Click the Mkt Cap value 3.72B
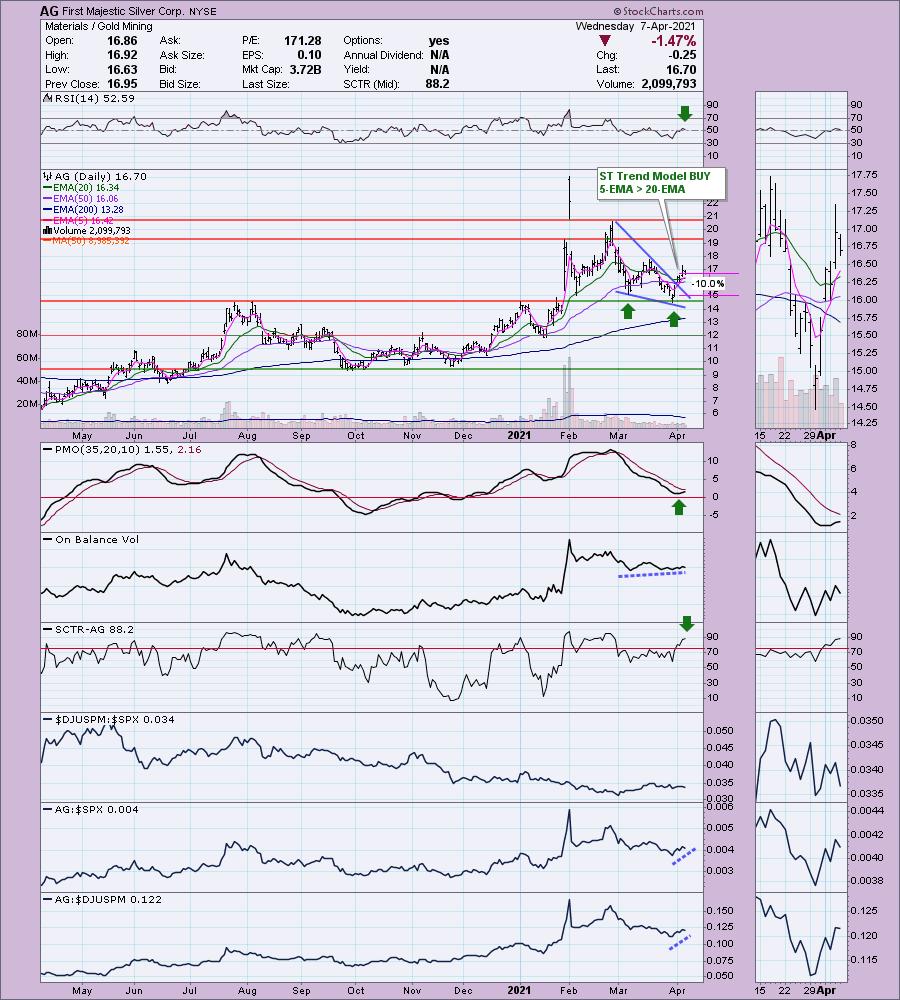Viewport: 900px width, 1000px height. click(x=306, y=70)
